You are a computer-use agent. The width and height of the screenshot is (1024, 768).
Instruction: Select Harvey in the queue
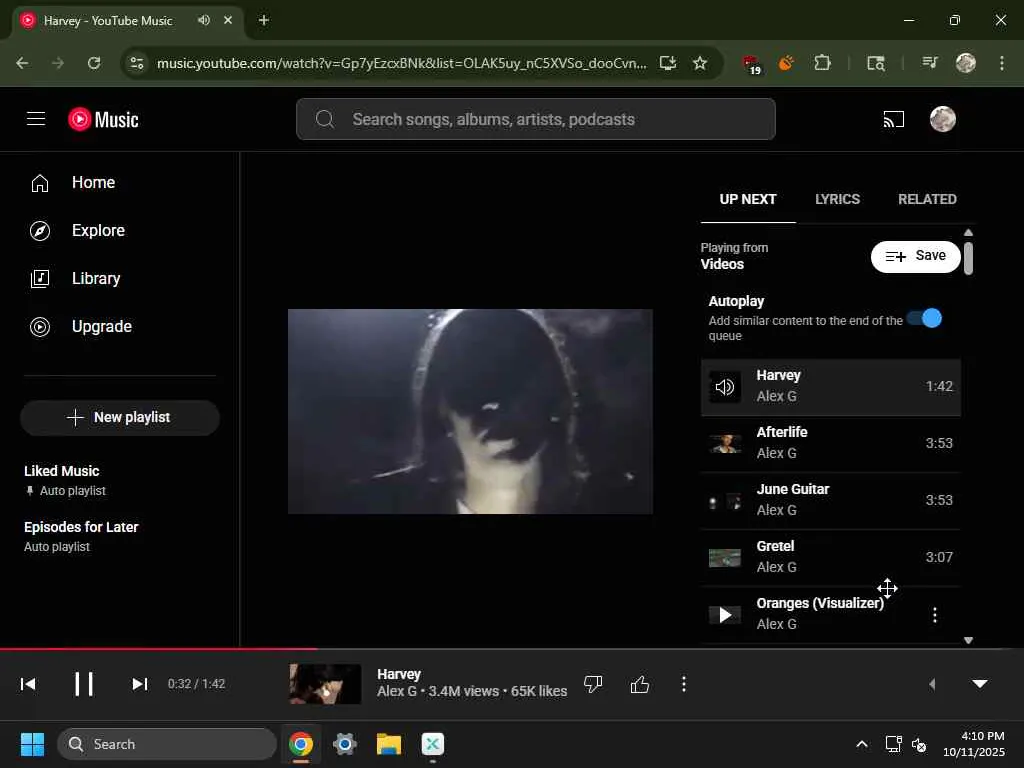coord(831,387)
